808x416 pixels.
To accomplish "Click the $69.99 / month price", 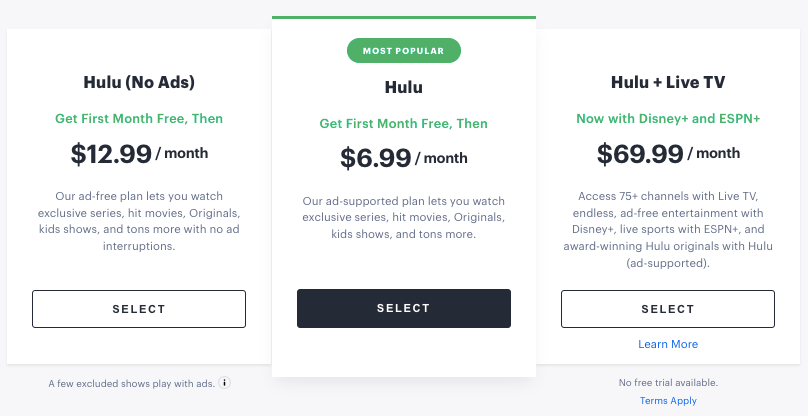I will 668,154.
